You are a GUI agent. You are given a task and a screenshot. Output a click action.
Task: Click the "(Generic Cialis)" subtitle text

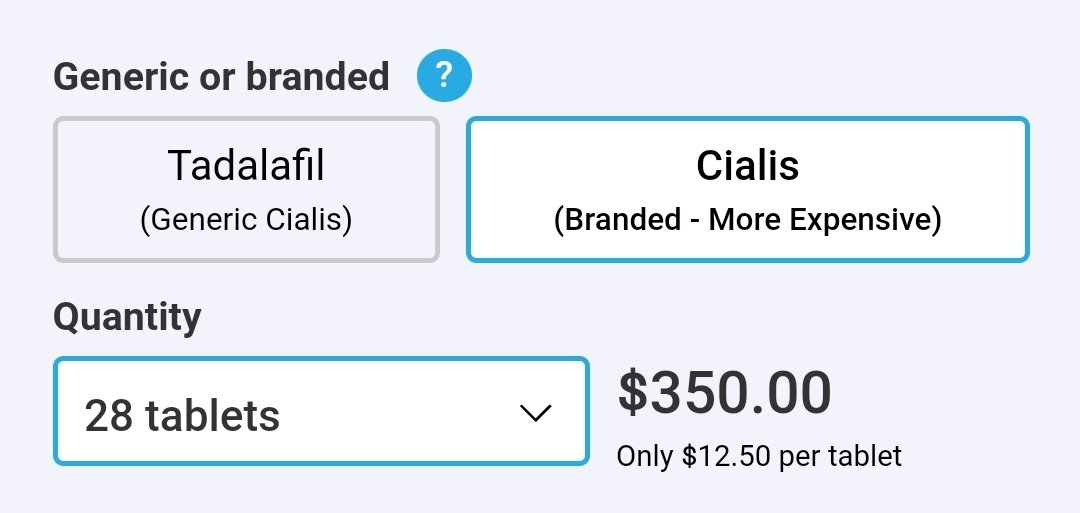click(x=246, y=220)
